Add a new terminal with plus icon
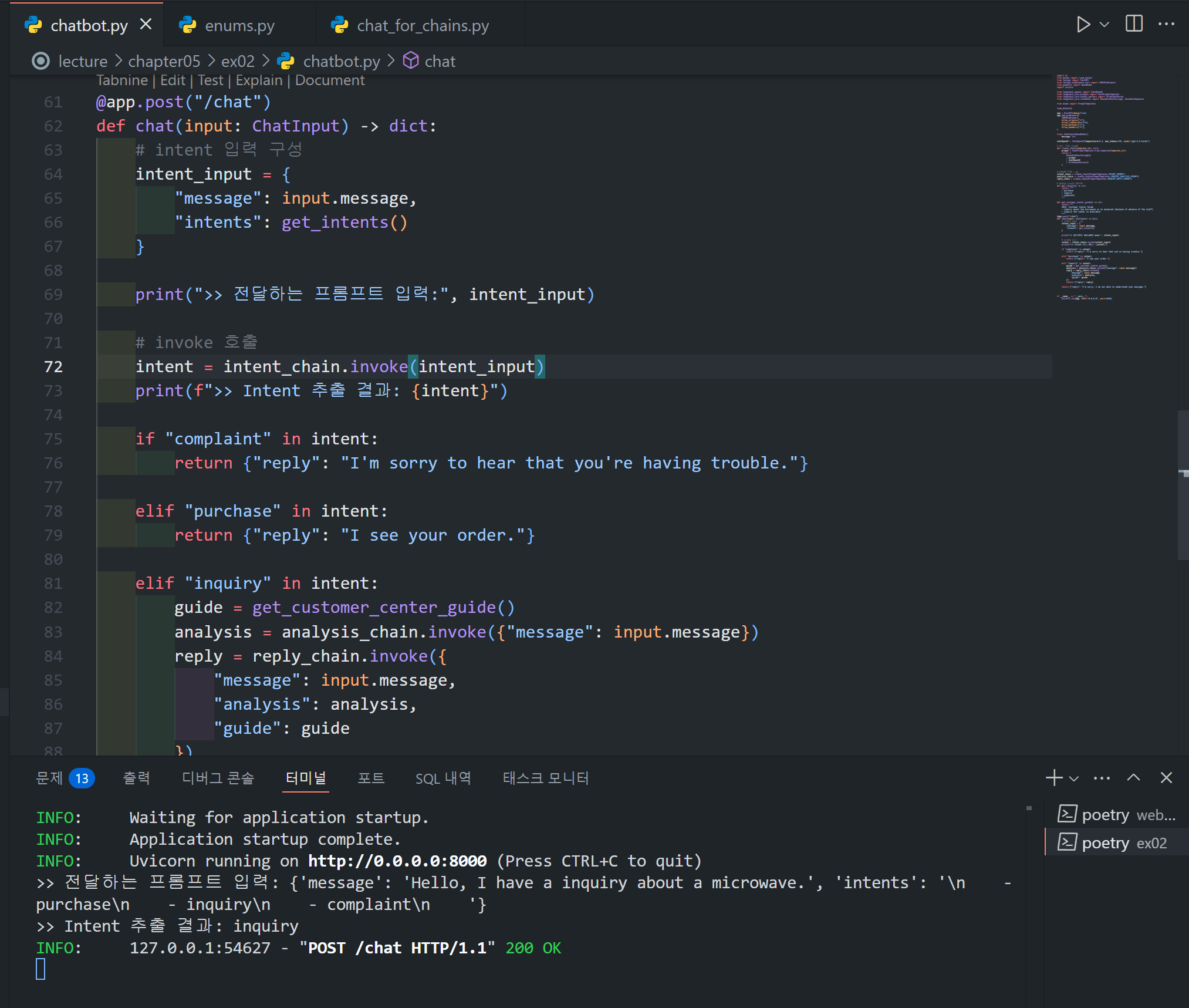Screen dimensions: 1189x1008 pyautogui.click(x=1054, y=778)
